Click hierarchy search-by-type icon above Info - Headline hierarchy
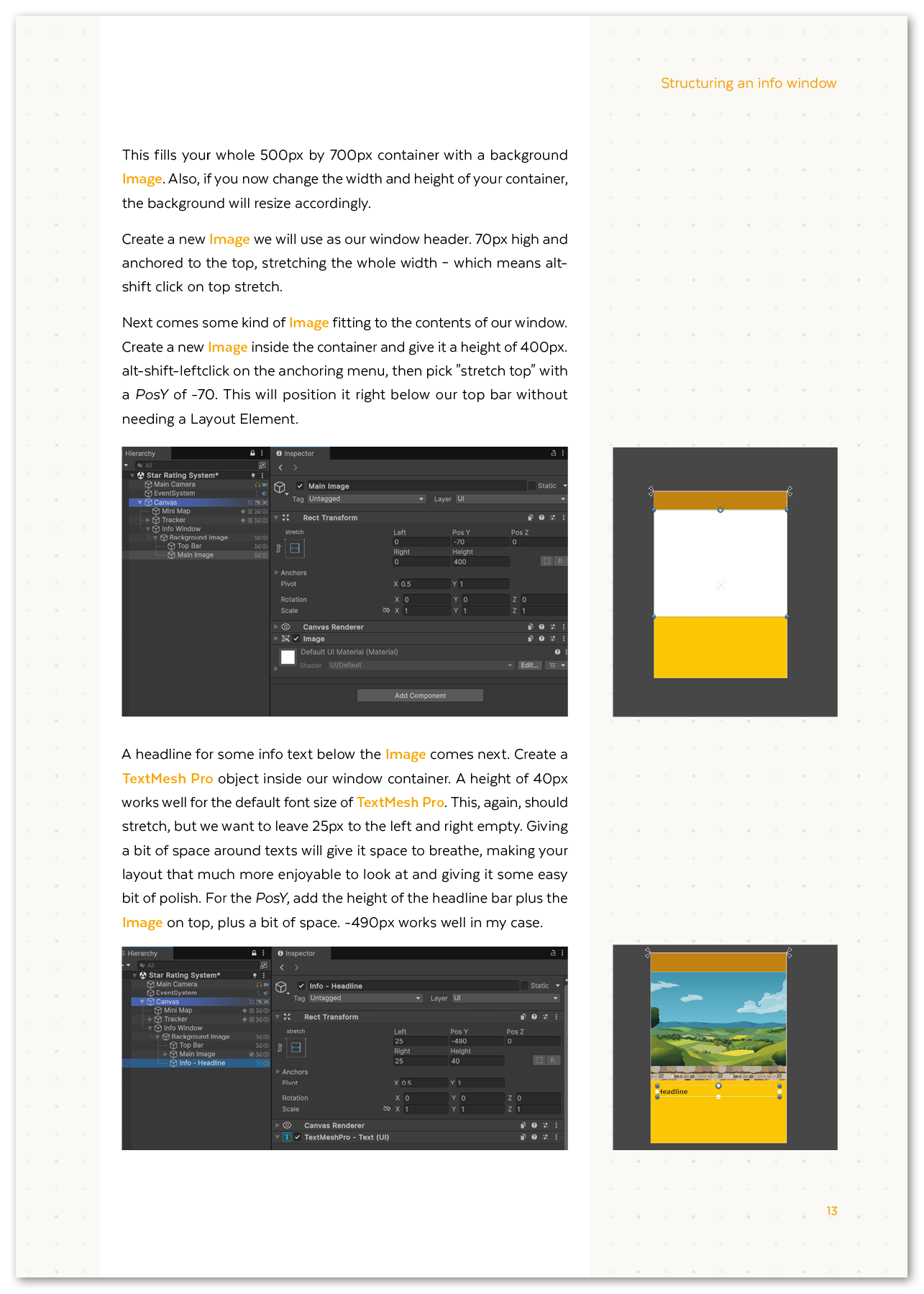 [x=264, y=965]
